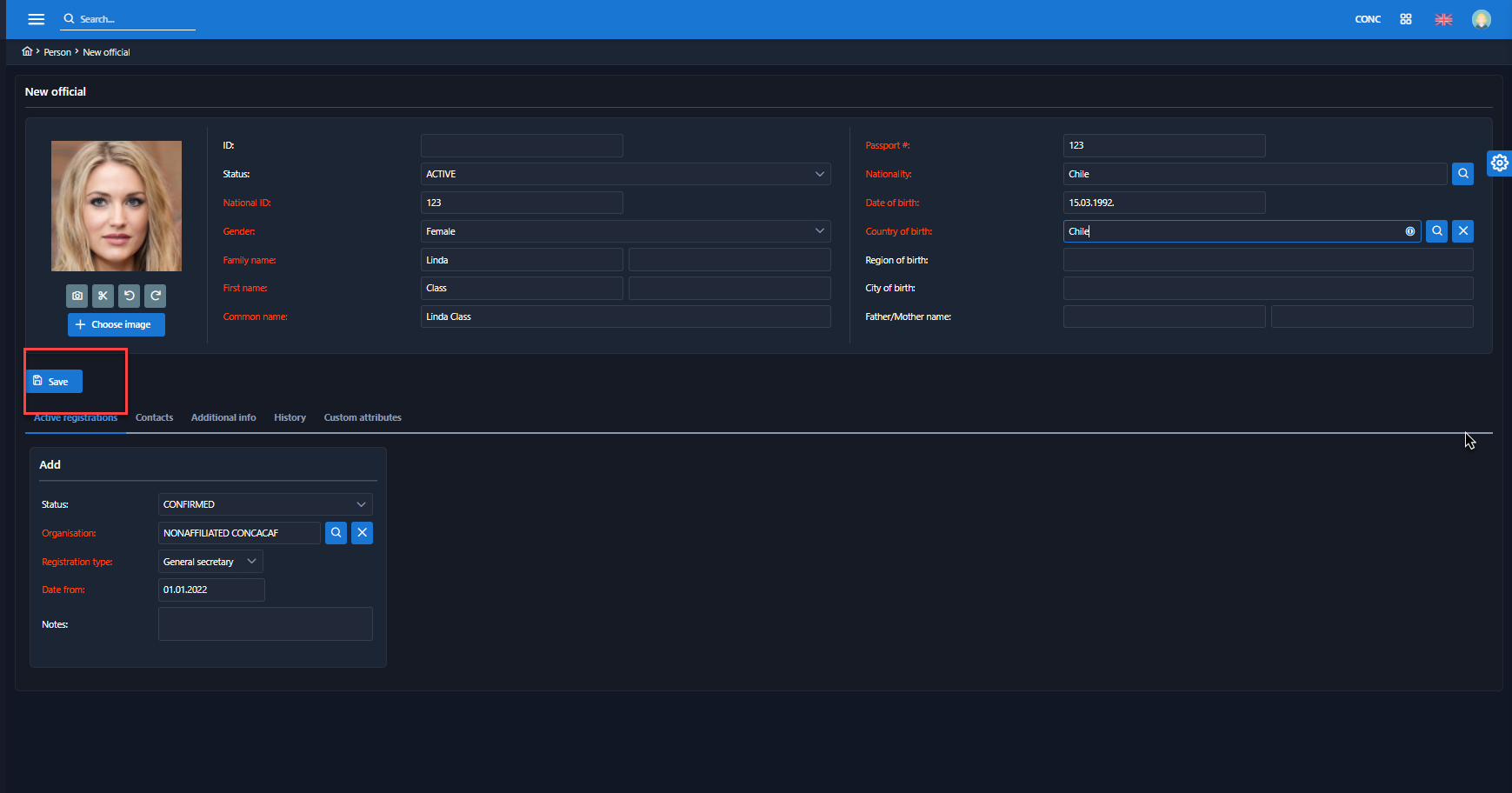Switch to the Contacts tab
The image size is (1512, 793).
pyautogui.click(x=154, y=417)
